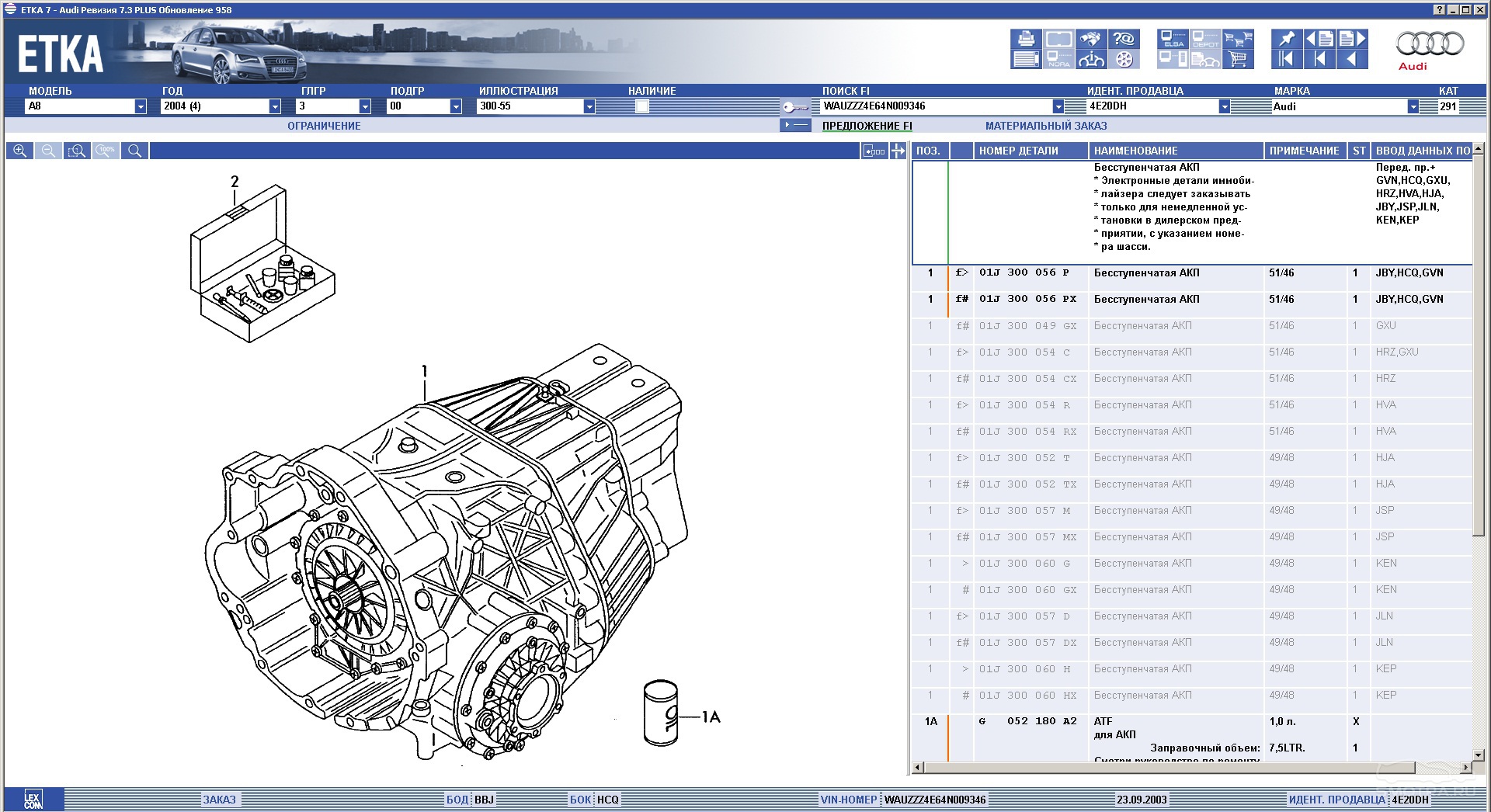Click the parts list scroll down arrow
The width and height of the screenshot is (1491, 812).
[1479, 755]
